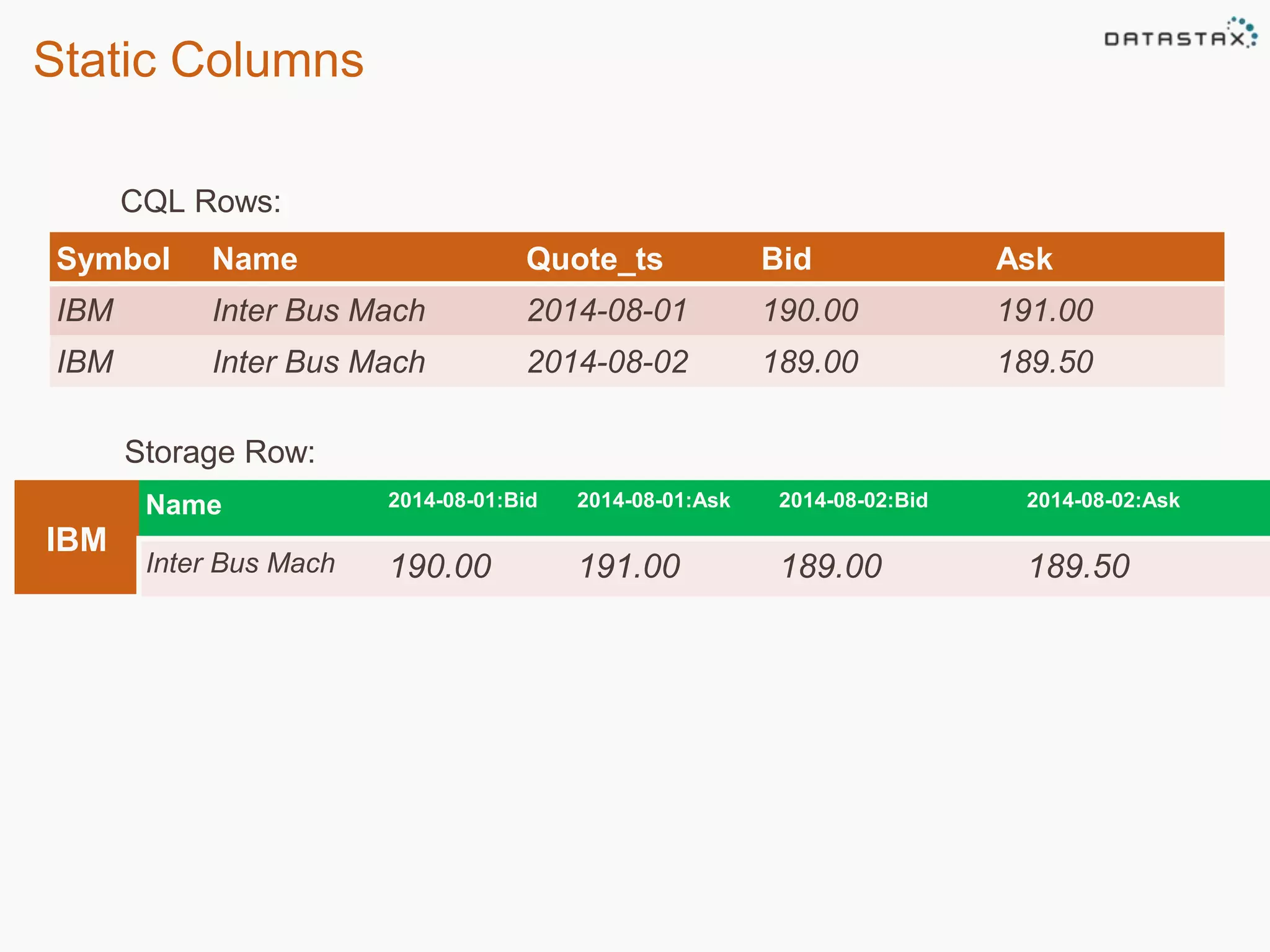Click the 'Bid' column header

pyautogui.click(x=786, y=258)
